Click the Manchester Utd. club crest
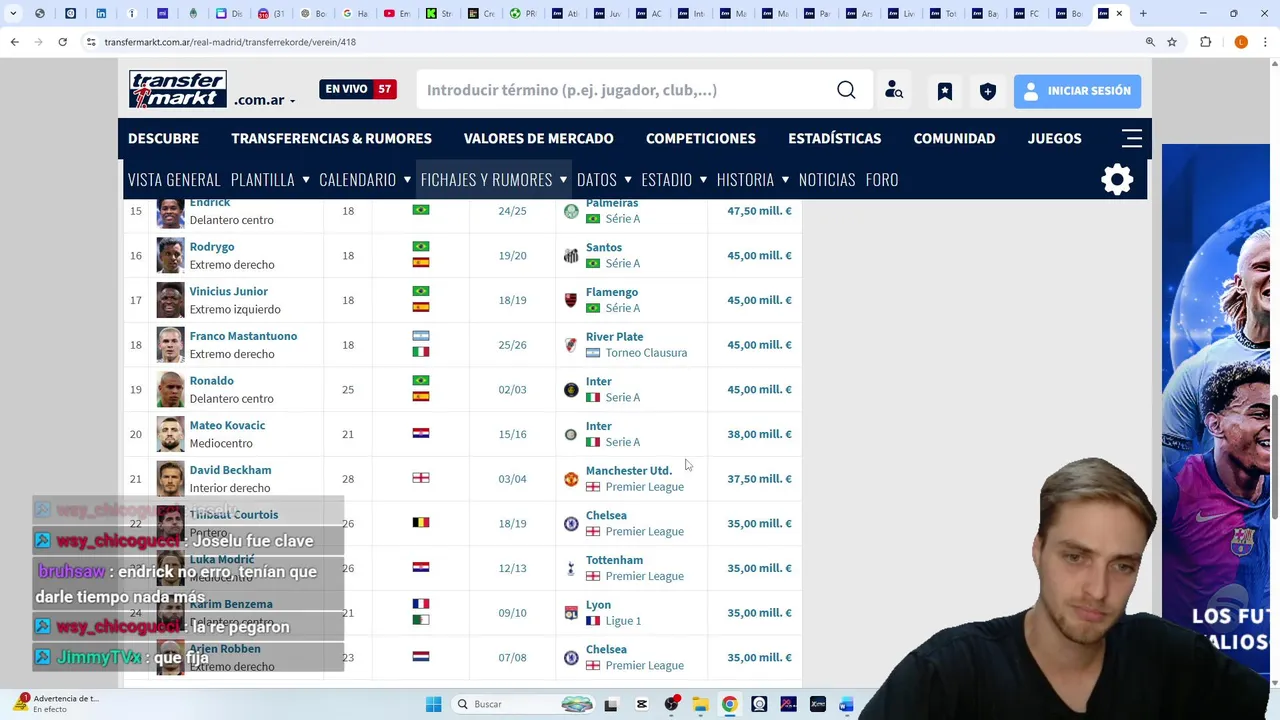 pyautogui.click(x=571, y=479)
